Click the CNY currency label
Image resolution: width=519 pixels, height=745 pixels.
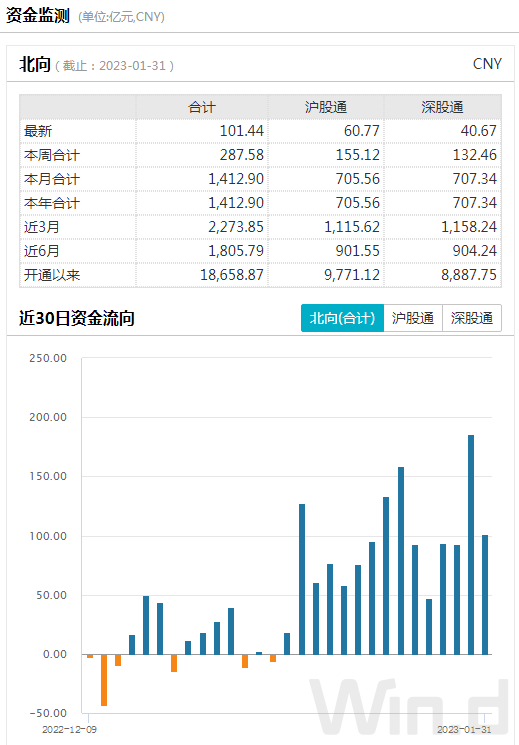pos(487,64)
